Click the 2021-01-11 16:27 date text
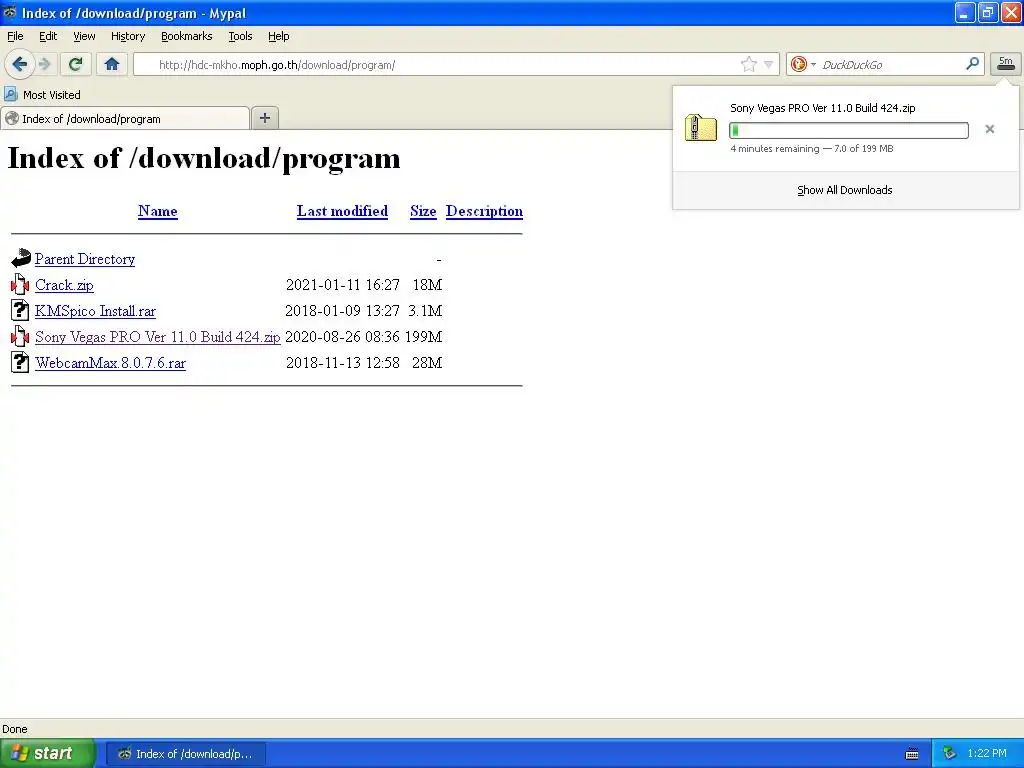This screenshot has width=1024, height=768. (343, 285)
